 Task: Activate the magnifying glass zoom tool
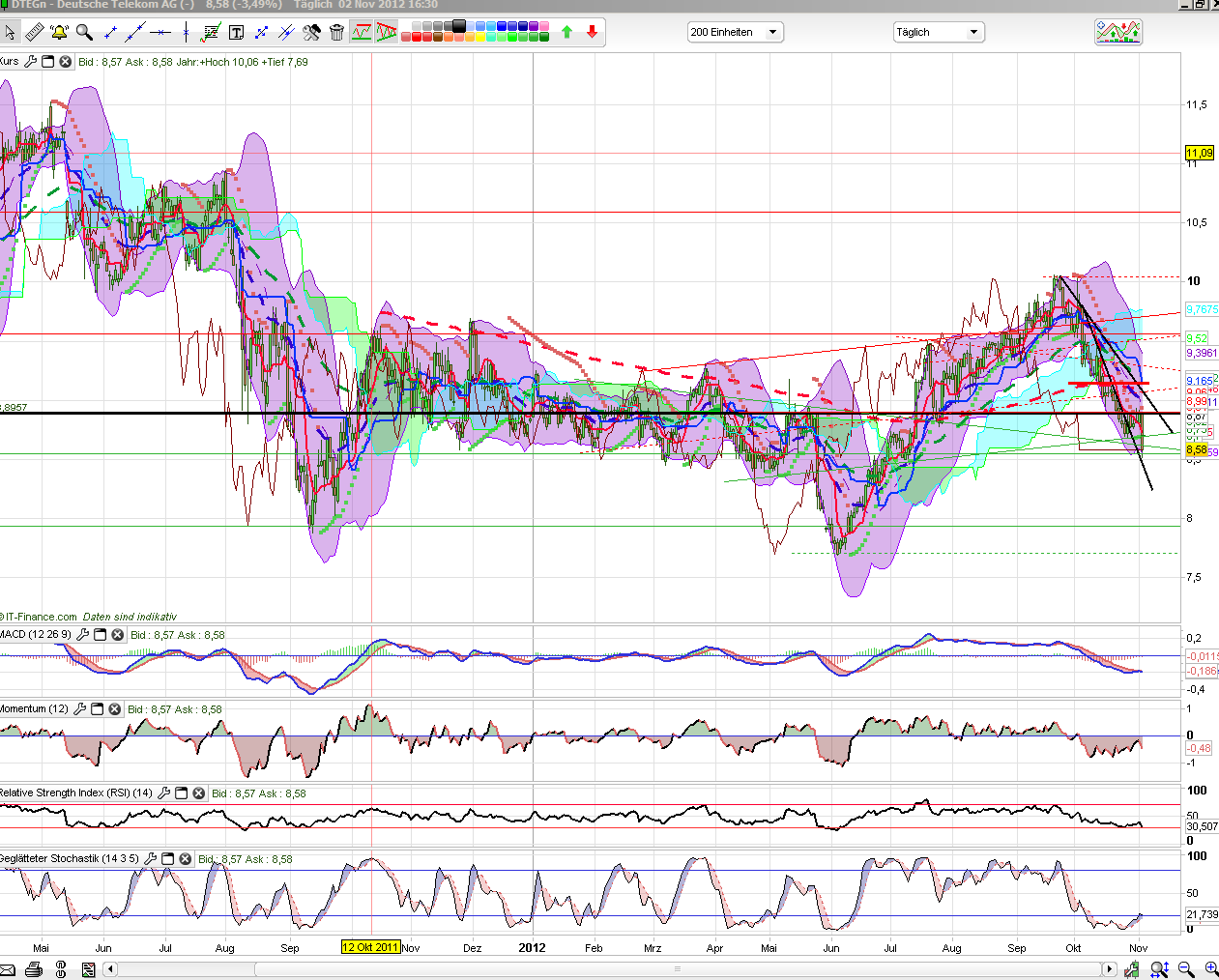click(x=84, y=33)
